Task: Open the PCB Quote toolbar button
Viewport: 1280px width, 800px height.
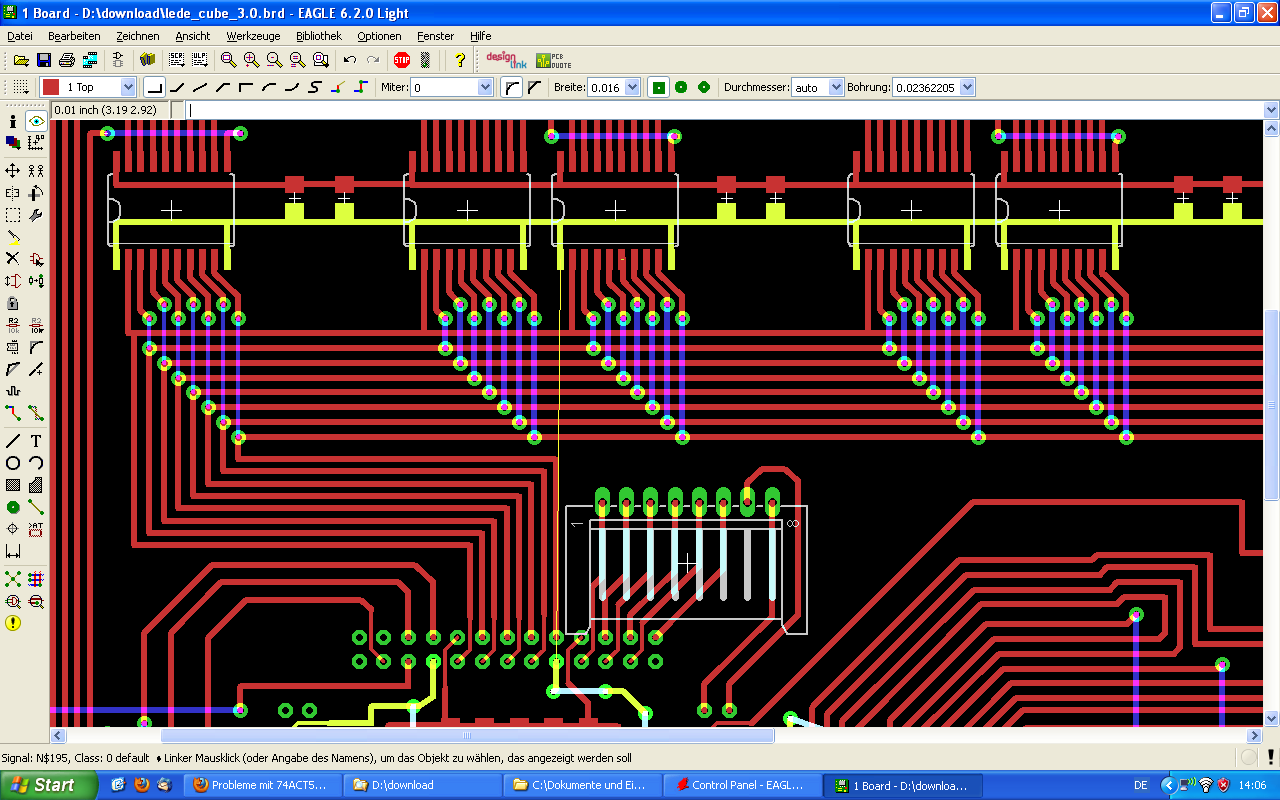Action: pyautogui.click(x=554, y=60)
